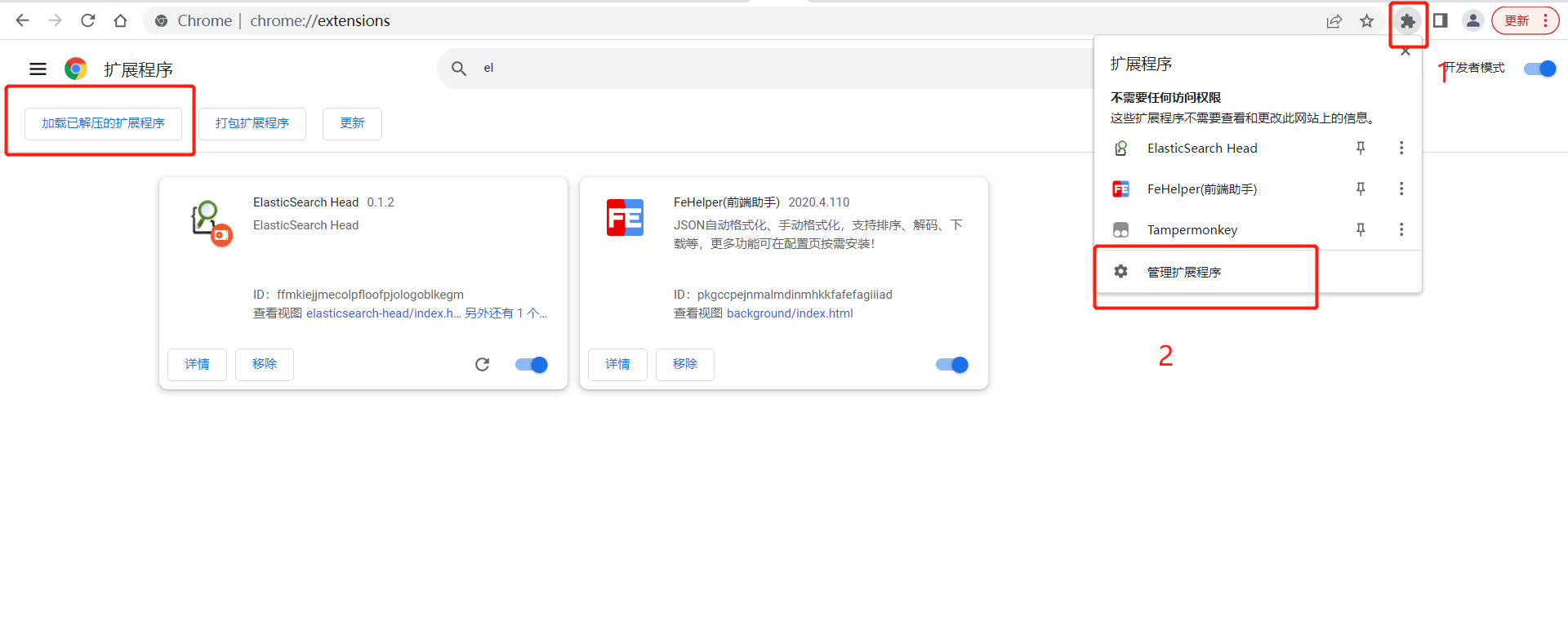Disable the ElasticSearch Head extension toggle

pos(532,365)
